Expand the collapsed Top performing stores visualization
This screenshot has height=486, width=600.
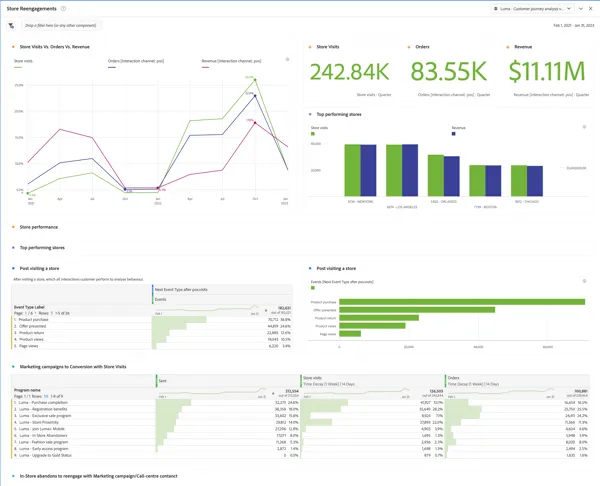[x=42, y=248]
